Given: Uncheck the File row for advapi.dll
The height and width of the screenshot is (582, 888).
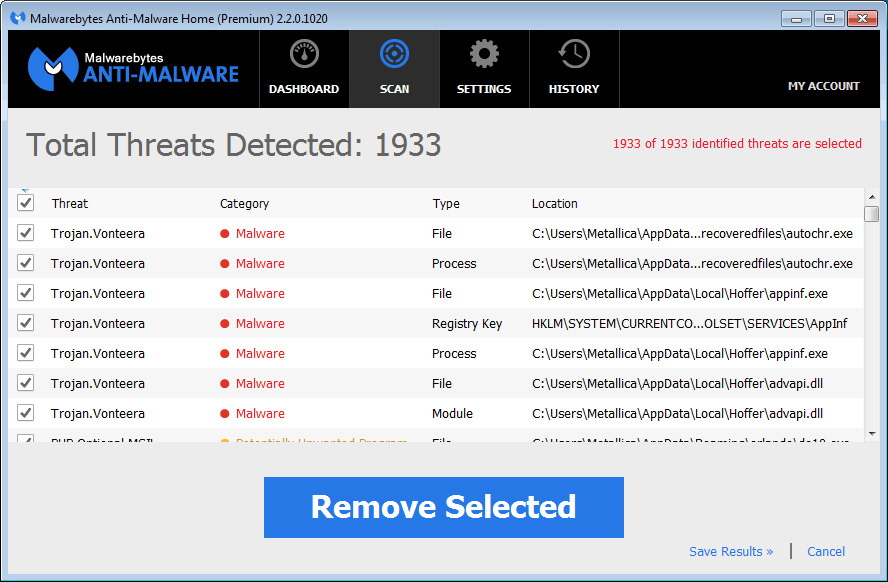Looking at the screenshot, I should pyautogui.click(x=25, y=383).
